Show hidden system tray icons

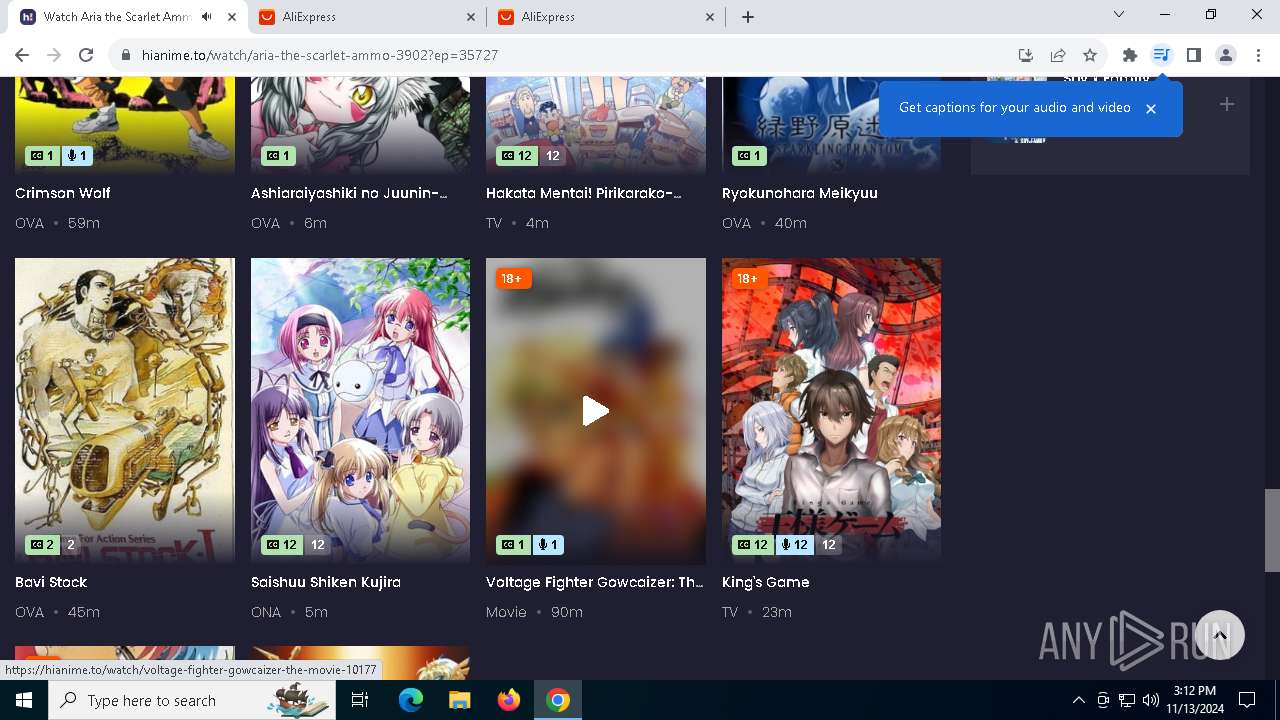click(x=1079, y=700)
